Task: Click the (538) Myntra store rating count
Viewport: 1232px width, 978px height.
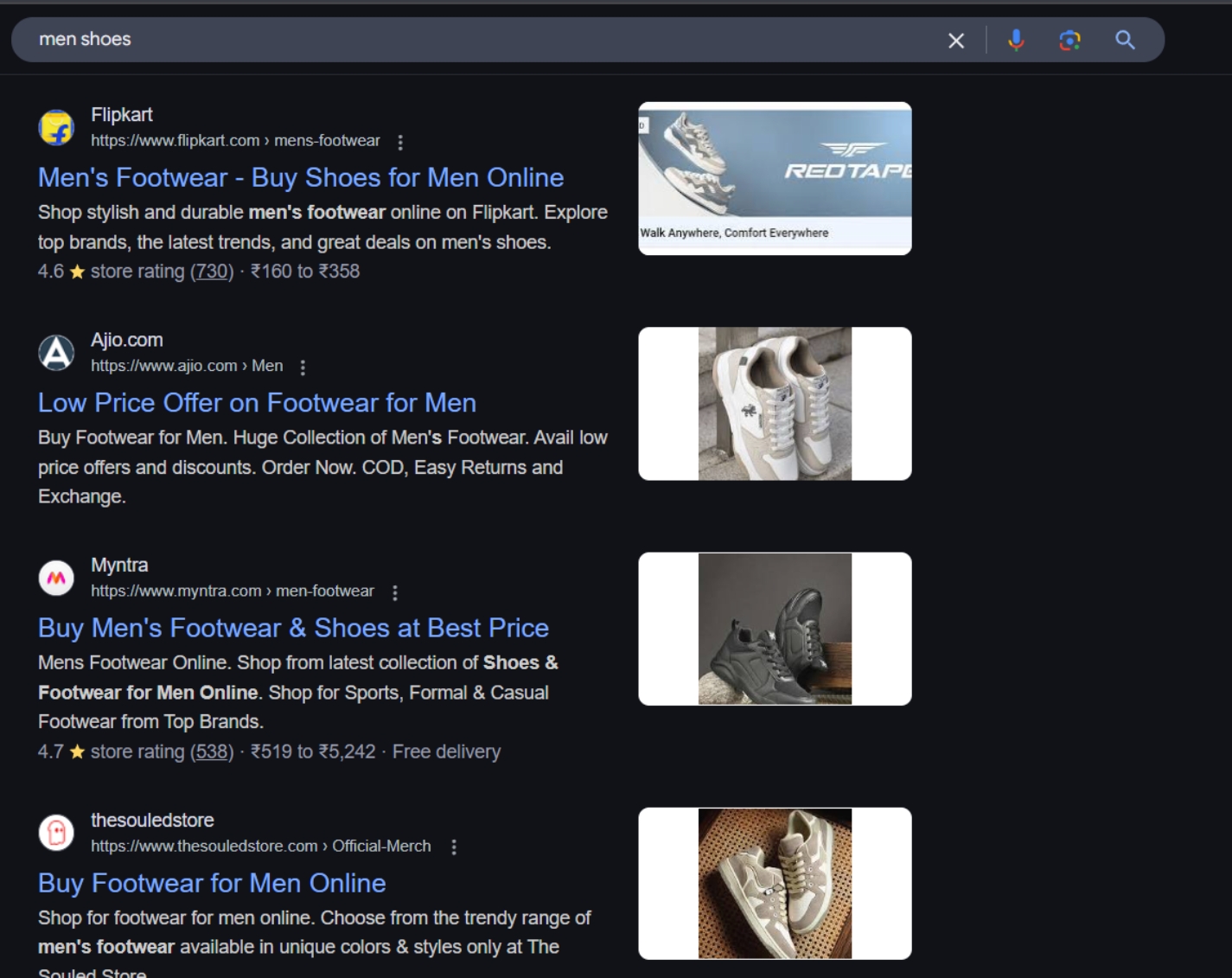Action: pos(212,751)
